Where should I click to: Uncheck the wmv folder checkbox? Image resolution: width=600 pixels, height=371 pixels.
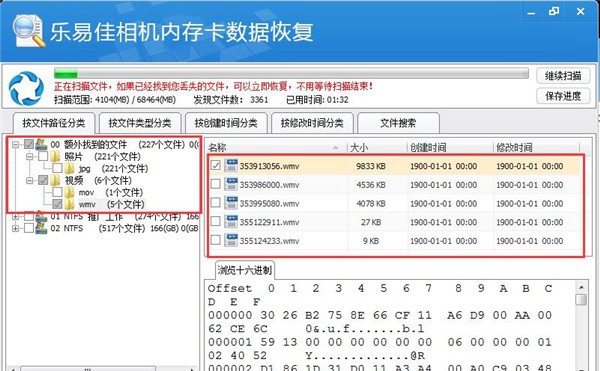[x=57, y=204]
